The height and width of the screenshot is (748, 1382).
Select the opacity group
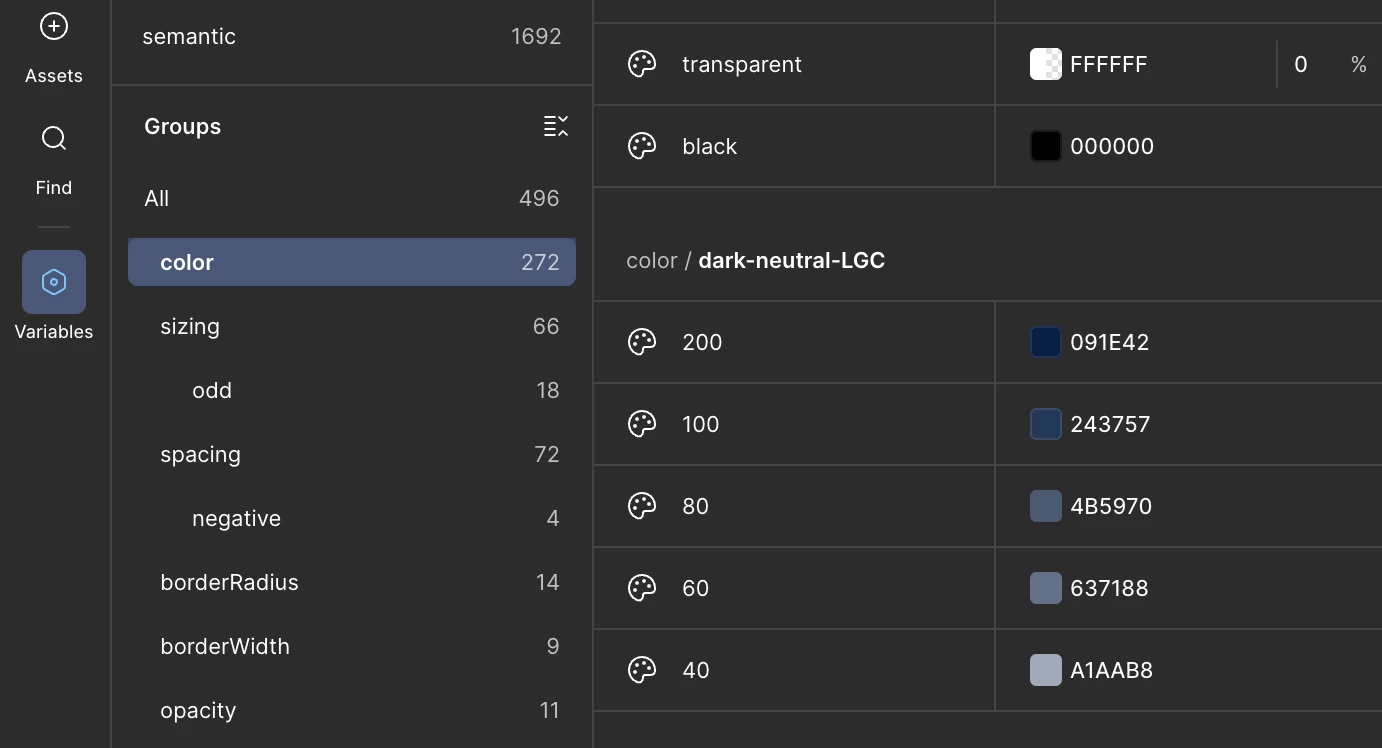[x=352, y=710]
